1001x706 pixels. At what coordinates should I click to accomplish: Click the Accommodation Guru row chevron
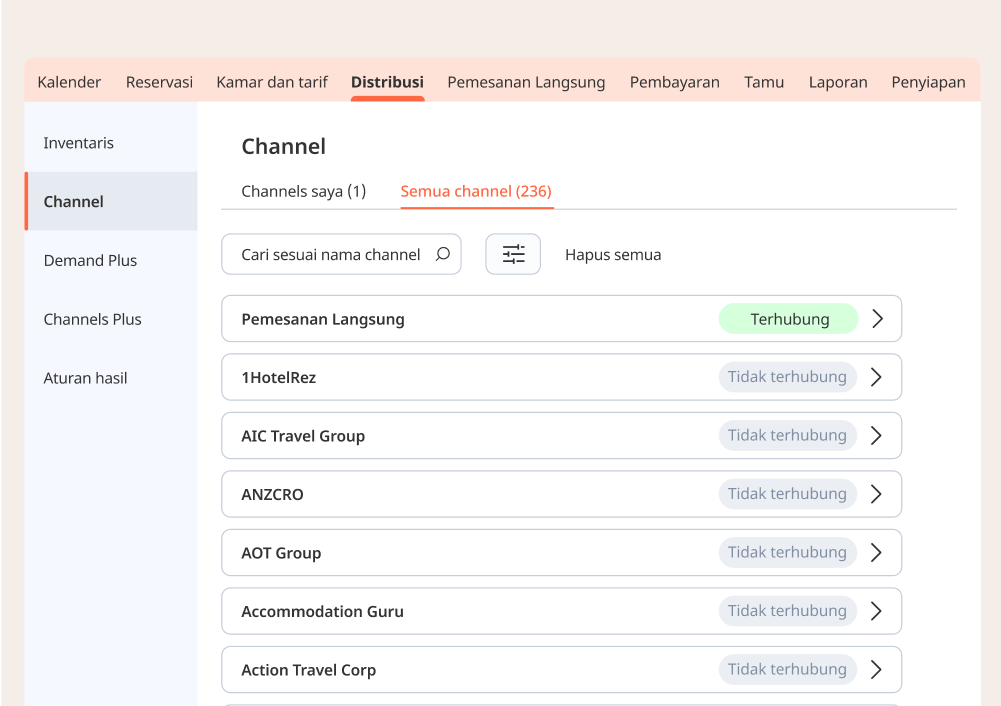pyautogui.click(x=877, y=611)
